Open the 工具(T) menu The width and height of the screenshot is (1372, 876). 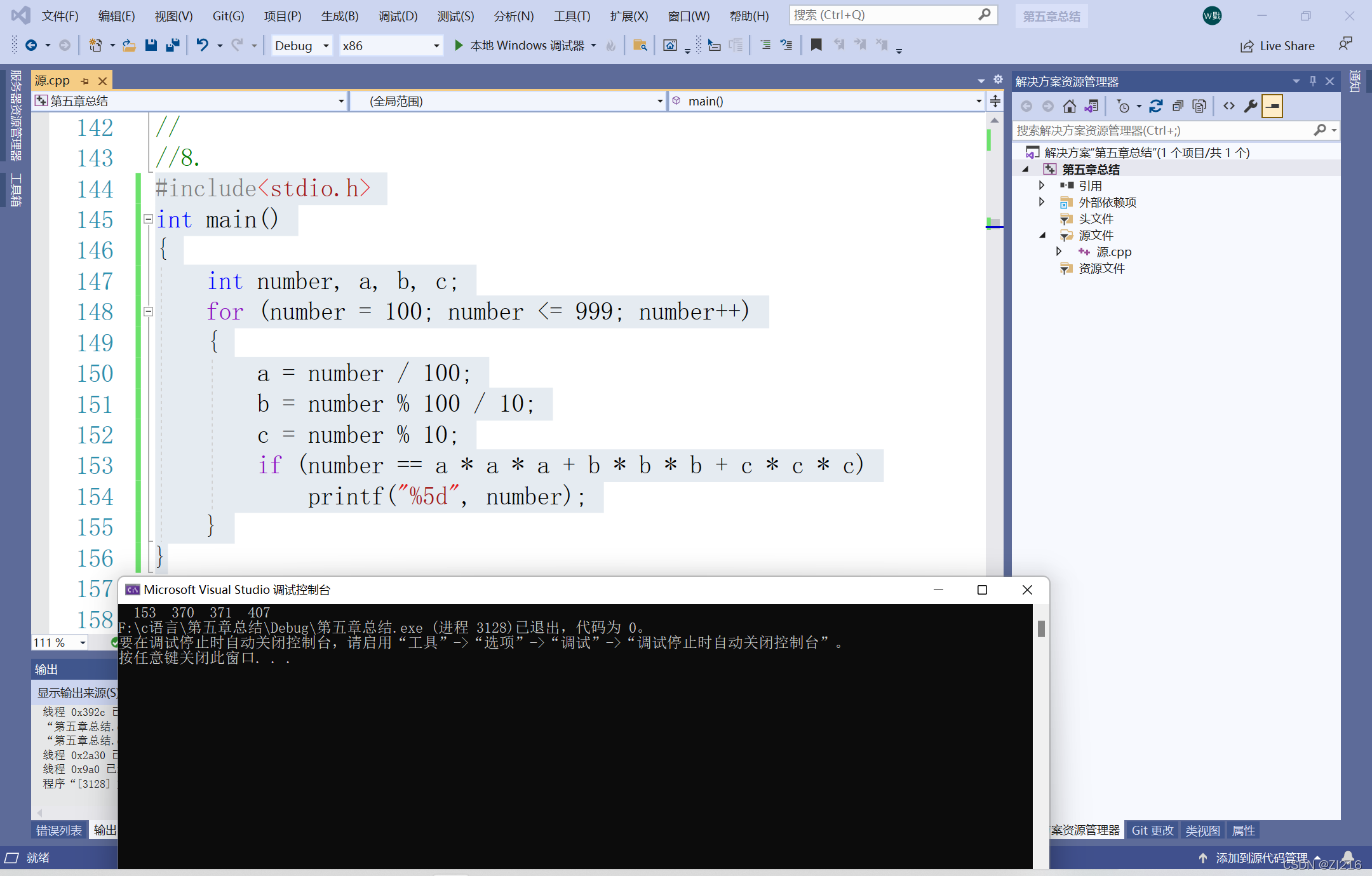tap(572, 16)
